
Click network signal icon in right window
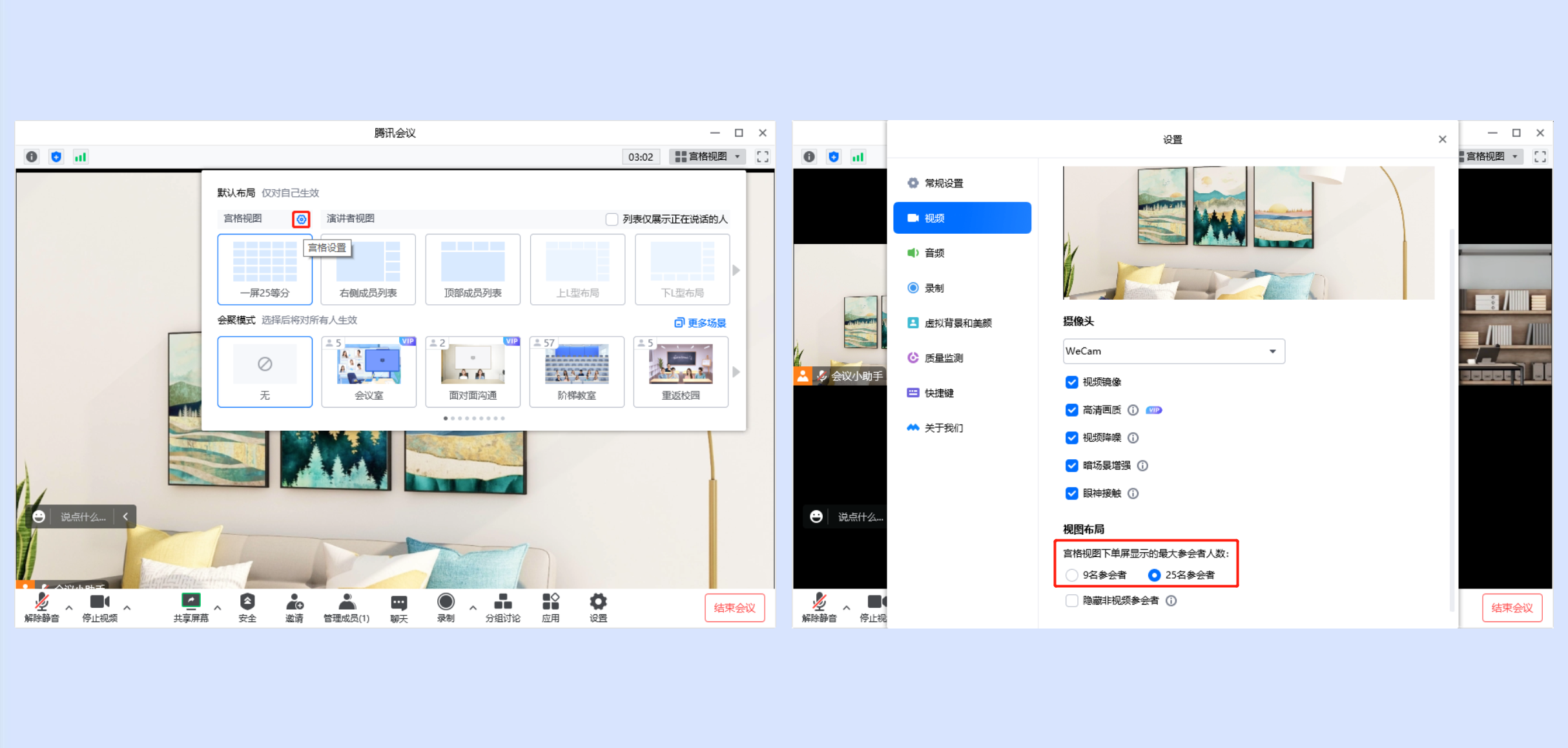pos(858,156)
